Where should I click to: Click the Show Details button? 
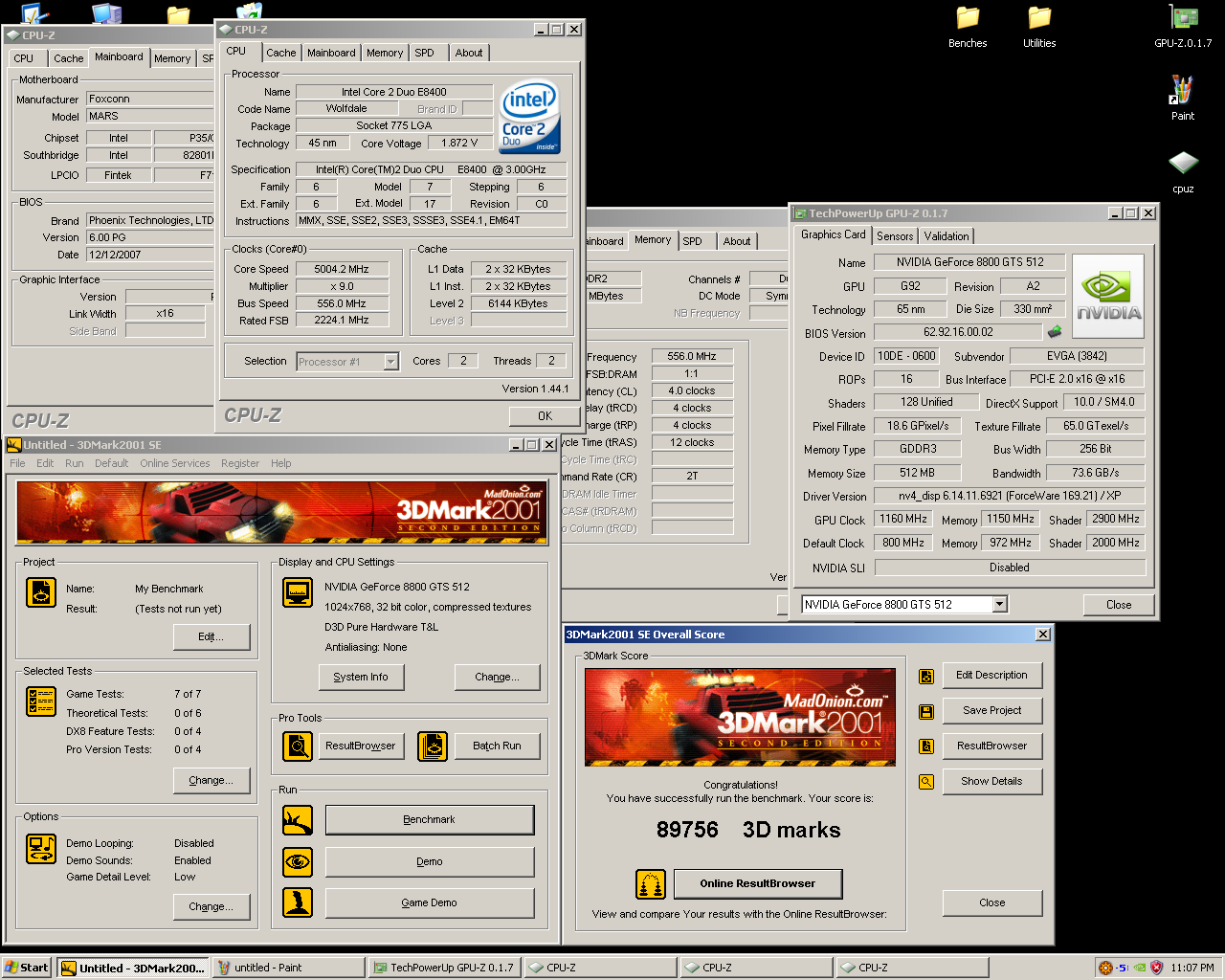[x=992, y=782]
